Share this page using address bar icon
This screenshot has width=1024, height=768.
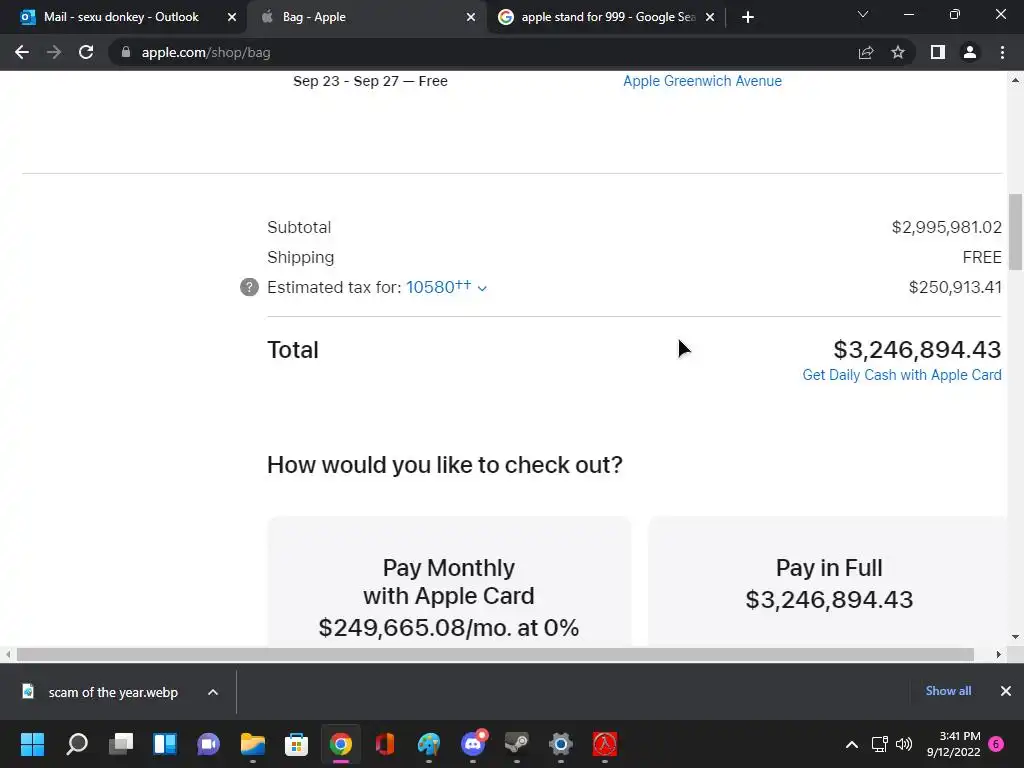point(866,52)
